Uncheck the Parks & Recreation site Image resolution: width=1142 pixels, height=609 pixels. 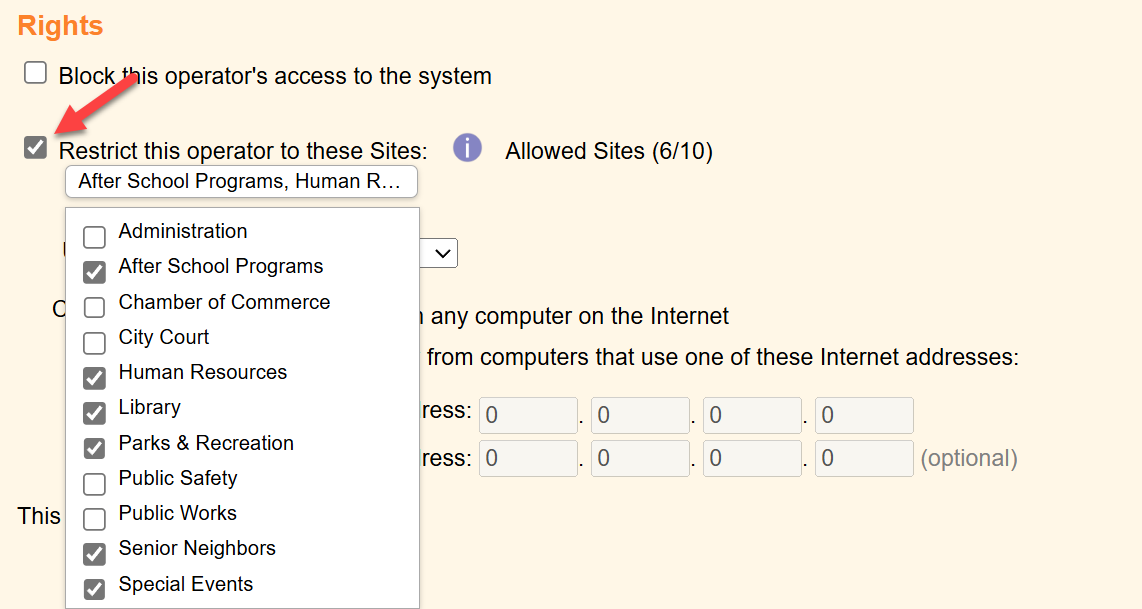94,448
